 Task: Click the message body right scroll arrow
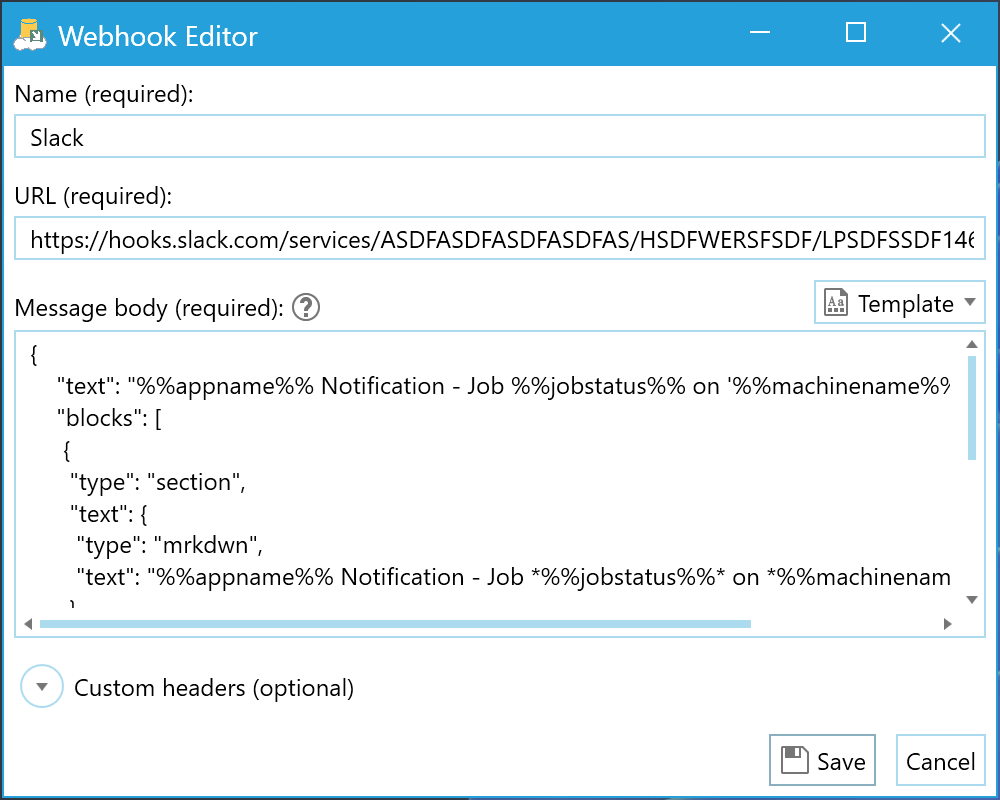948,624
